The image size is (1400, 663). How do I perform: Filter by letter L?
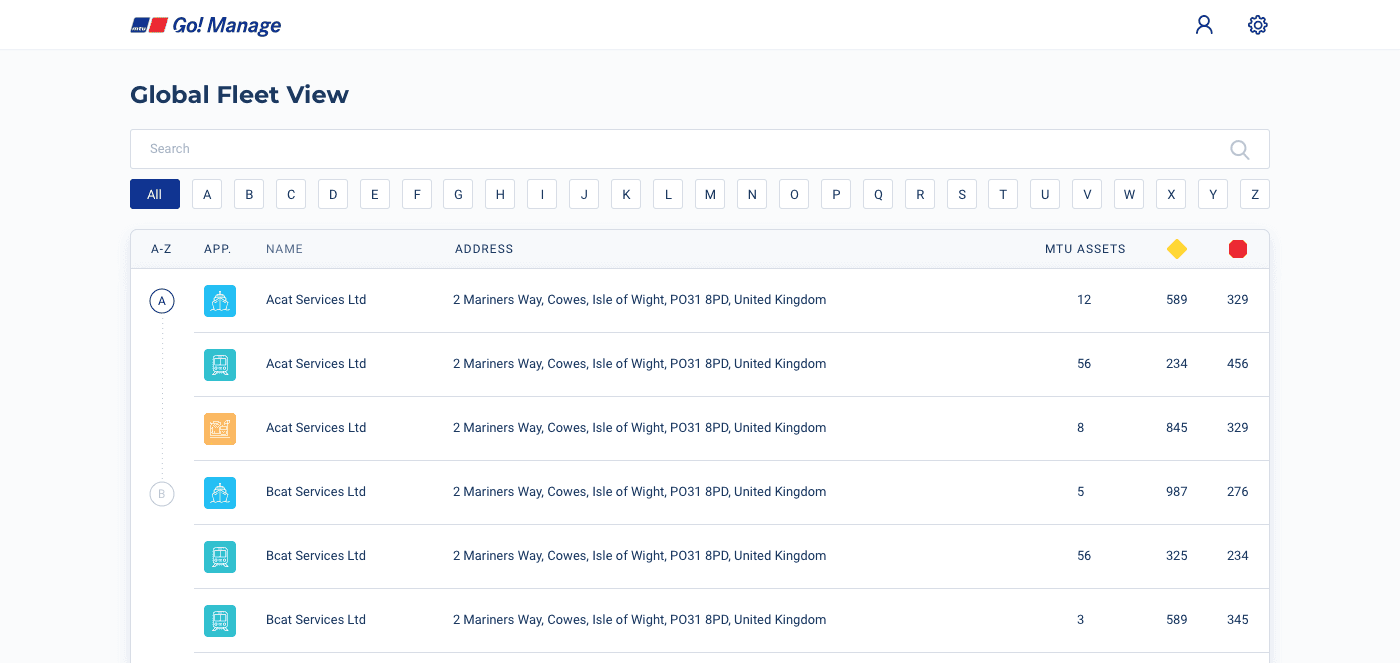coord(668,194)
